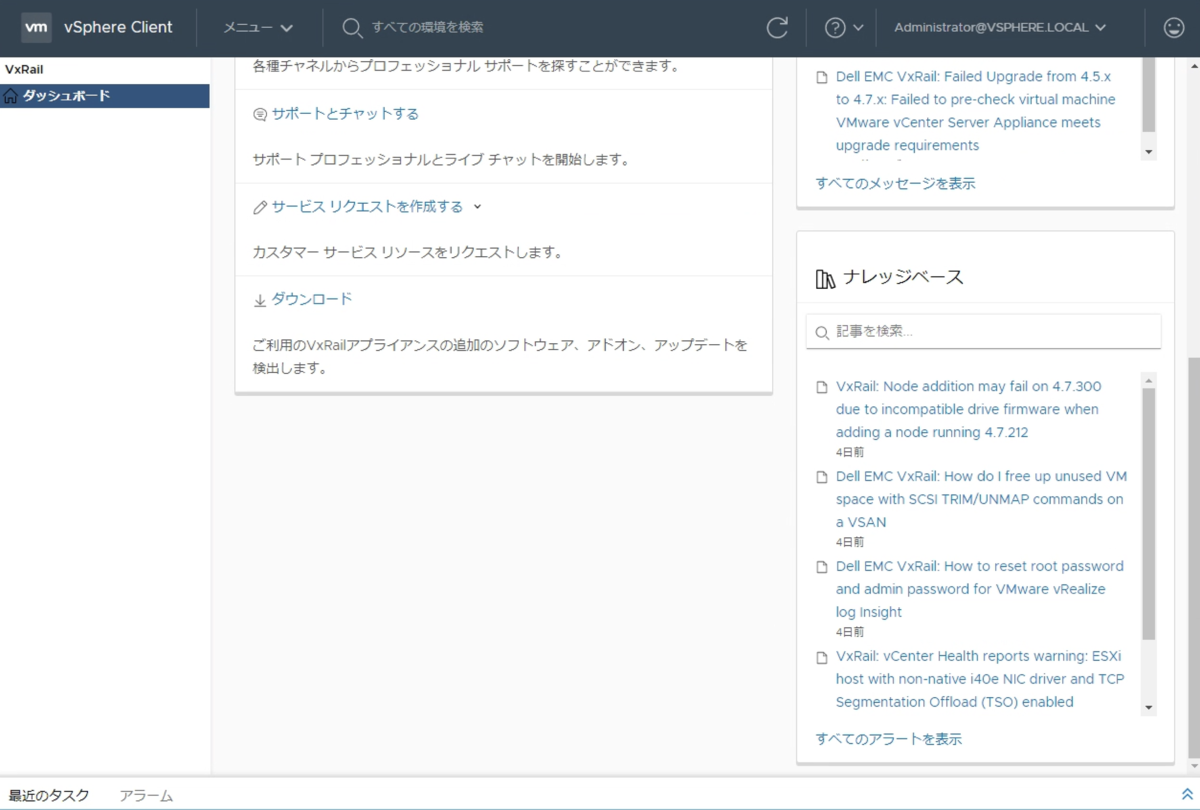Viewport: 1200px width, 810px height.
Task: Click the home icon beside ダッシュボード
Action: point(11,96)
